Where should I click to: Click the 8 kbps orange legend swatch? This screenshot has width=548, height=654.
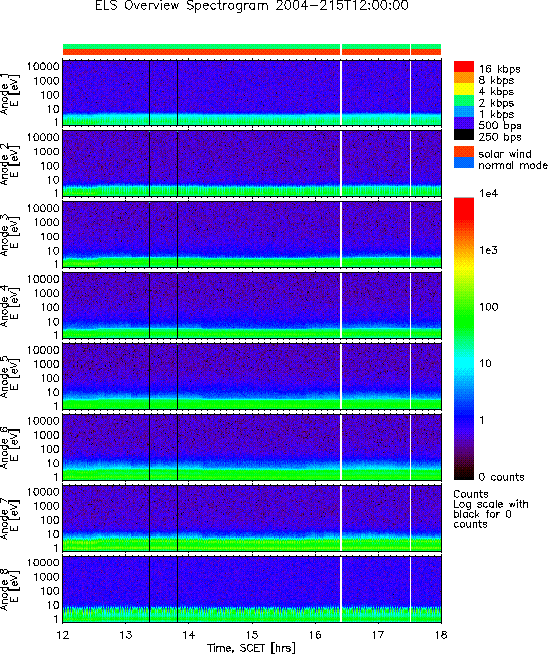(464, 78)
